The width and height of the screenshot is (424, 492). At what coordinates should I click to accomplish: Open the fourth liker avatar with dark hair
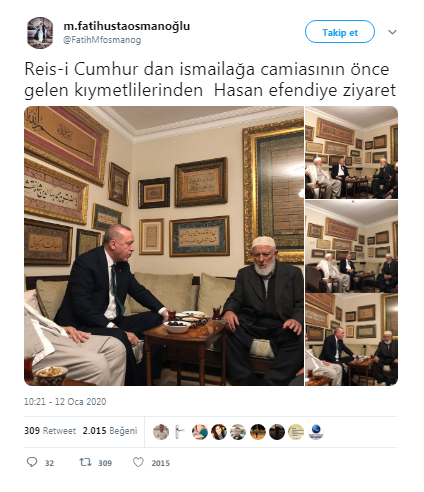click(x=219, y=432)
